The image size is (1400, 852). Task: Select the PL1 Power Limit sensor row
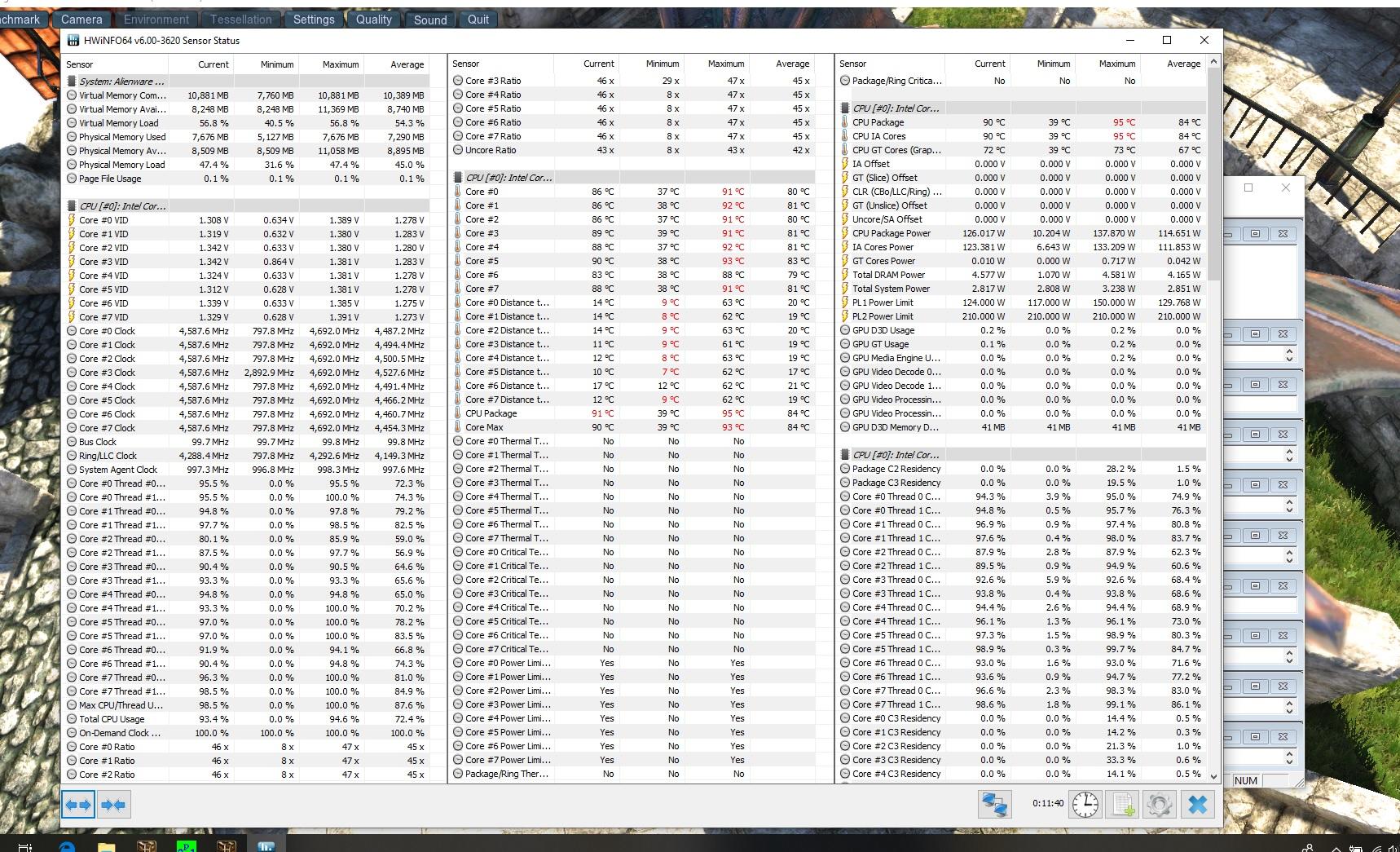click(883, 302)
